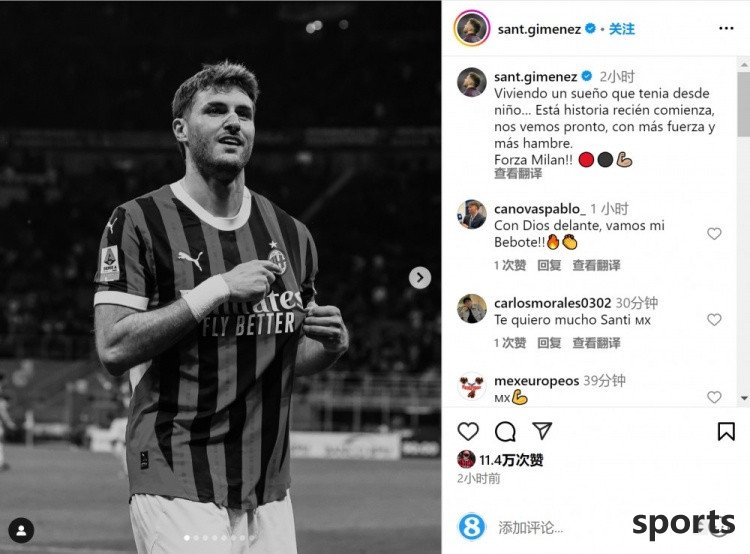Like mexeuropeos' comment
The width and height of the screenshot is (750, 554).
pyautogui.click(x=714, y=397)
